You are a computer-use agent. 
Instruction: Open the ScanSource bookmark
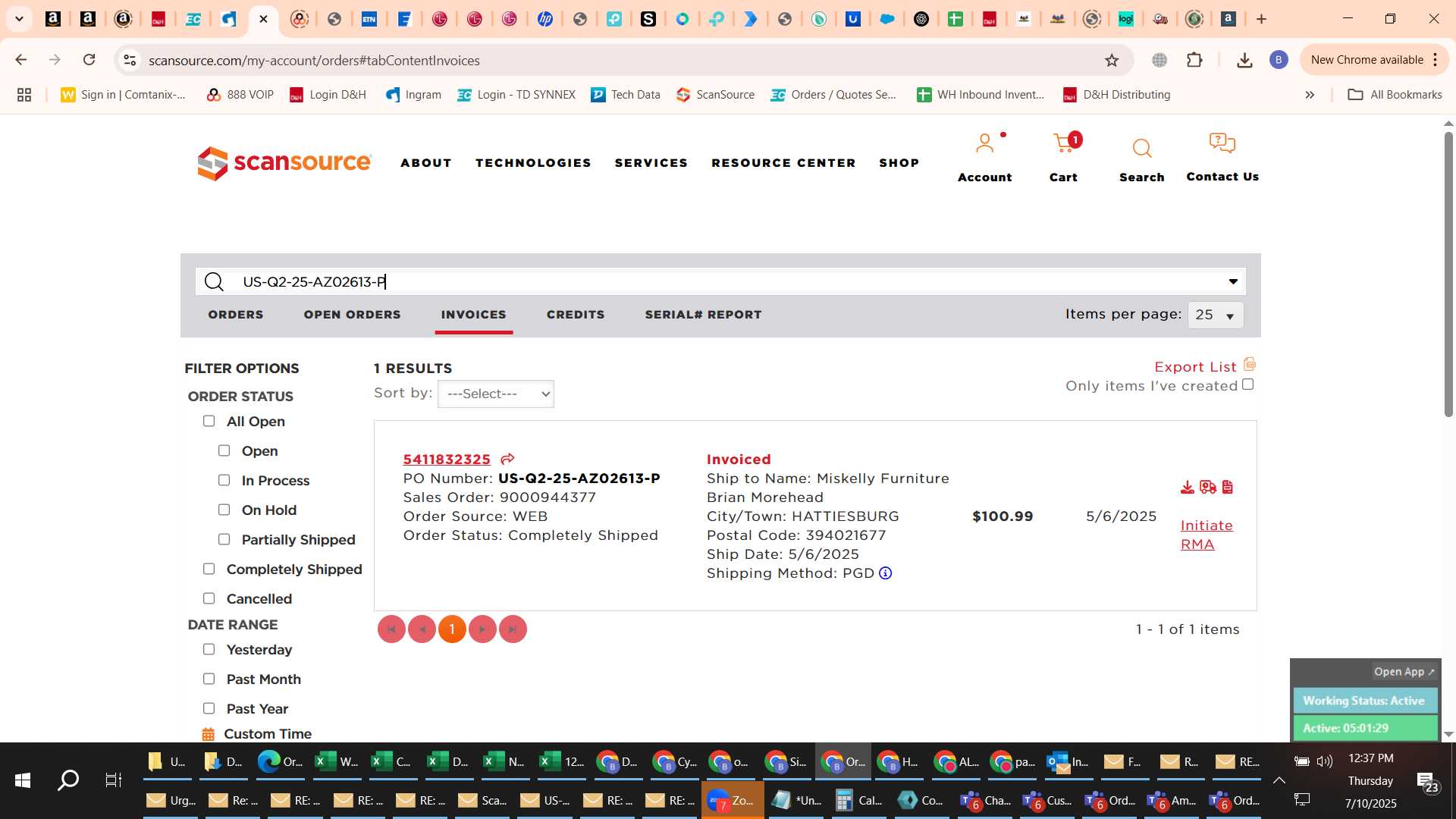pyautogui.click(x=715, y=95)
